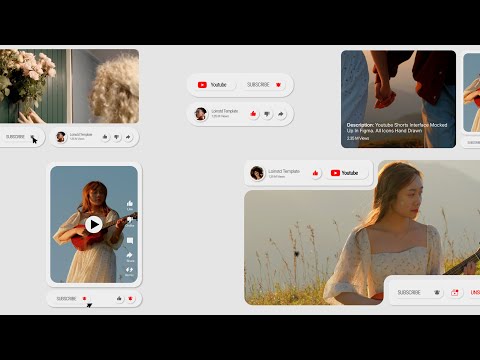480x360 pixels.
Task: Open the flowers video thumbnail
Action: click(69, 86)
